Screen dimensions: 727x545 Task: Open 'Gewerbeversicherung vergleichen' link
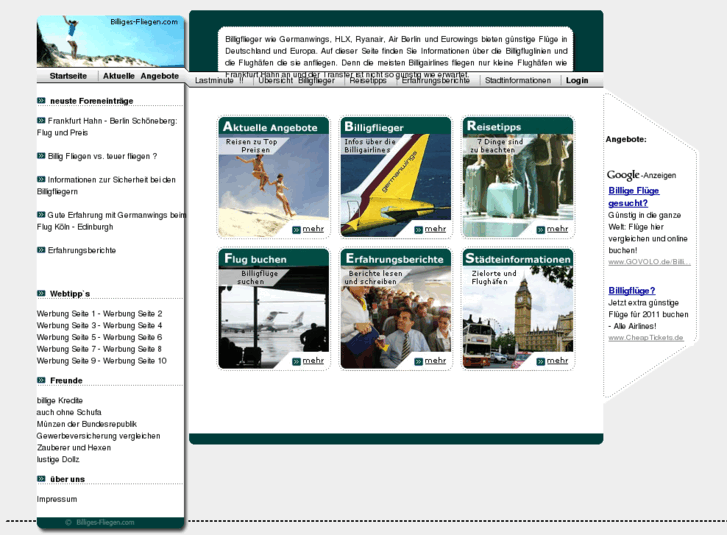[x=99, y=436]
